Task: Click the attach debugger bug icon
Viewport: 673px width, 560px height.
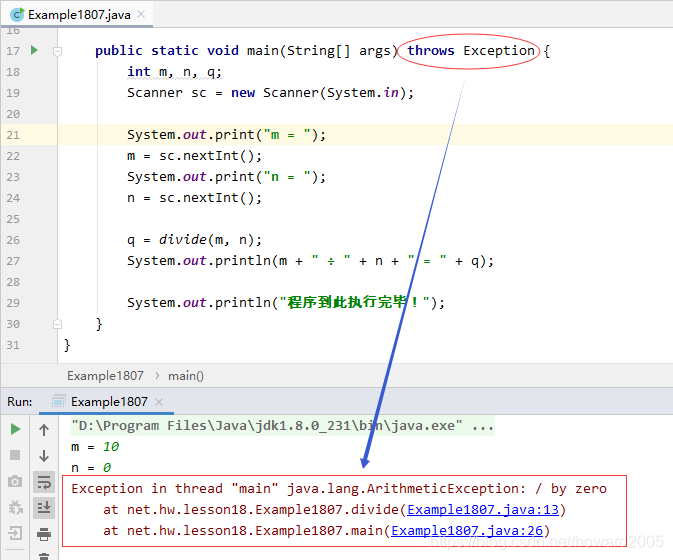Action: click(x=16, y=508)
